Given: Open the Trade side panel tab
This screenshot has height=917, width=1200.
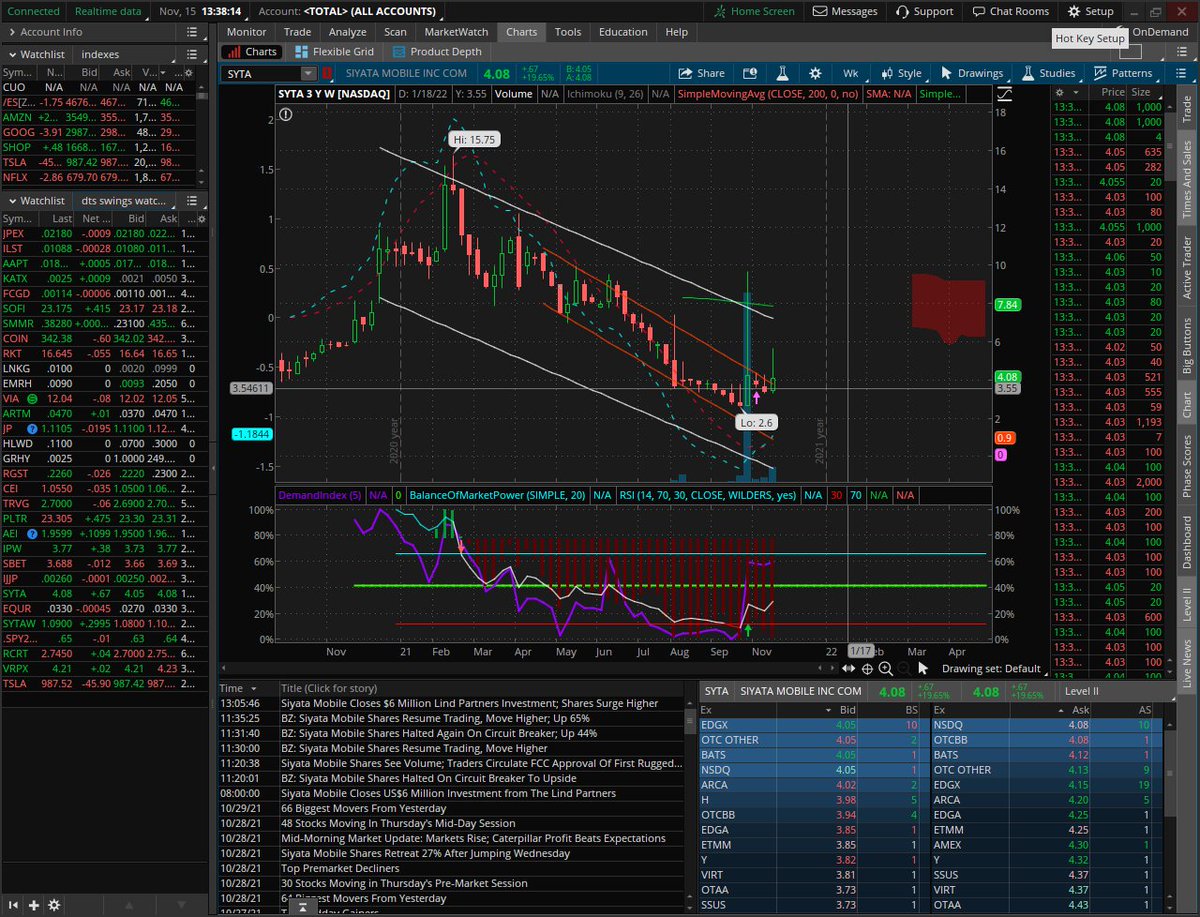Looking at the screenshot, I should pos(1187,107).
